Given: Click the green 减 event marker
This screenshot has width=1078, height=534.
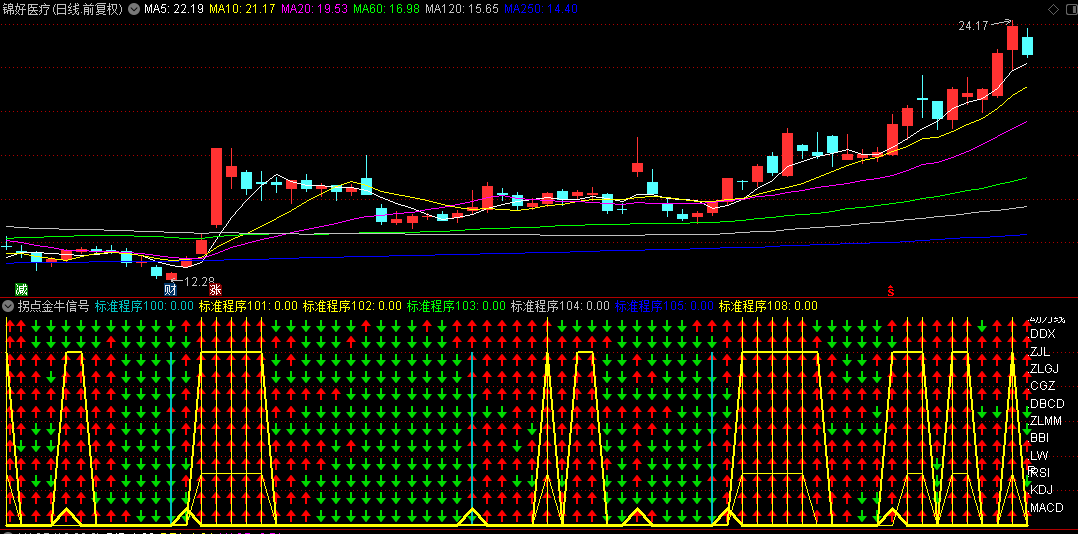Looking at the screenshot, I should click(22, 289).
